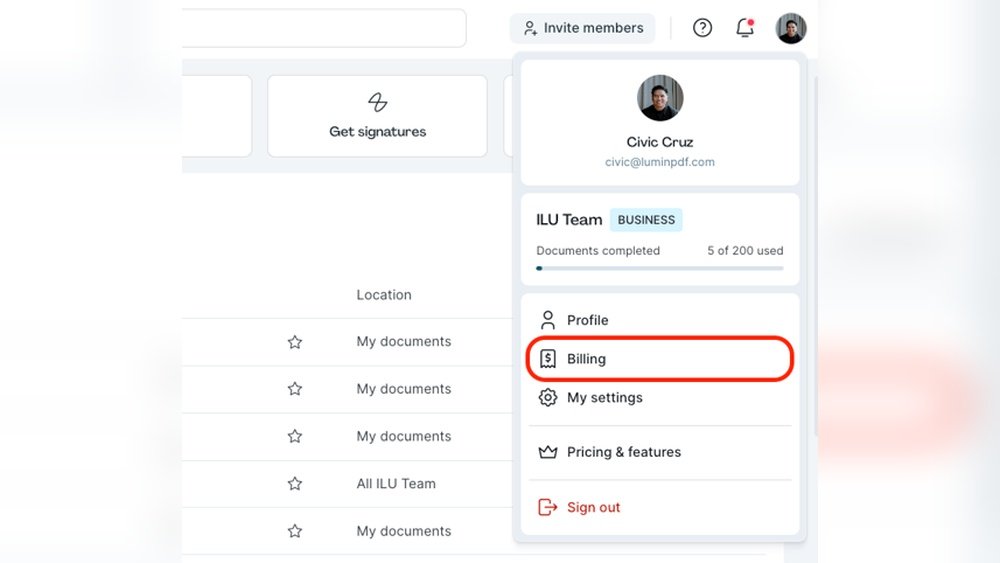Open the help question mark icon
The image size is (1000, 563).
pyautogui.click(x=702, y=28)
